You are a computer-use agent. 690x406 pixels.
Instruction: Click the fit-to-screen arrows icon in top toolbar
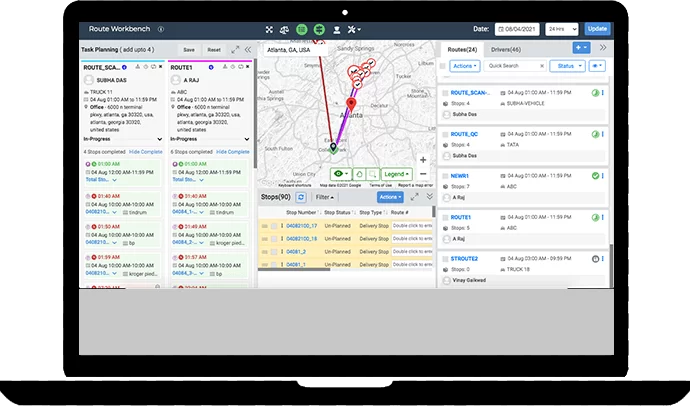269,29
